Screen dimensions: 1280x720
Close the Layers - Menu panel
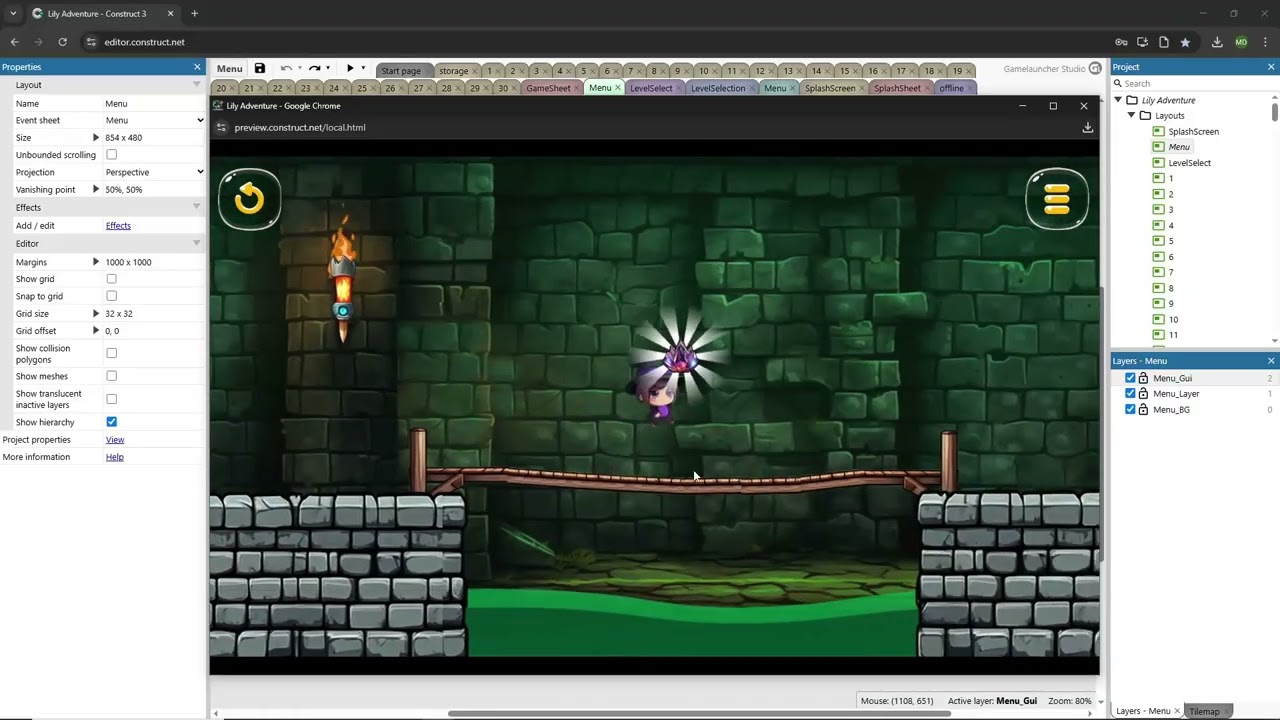coord(1271,361)
